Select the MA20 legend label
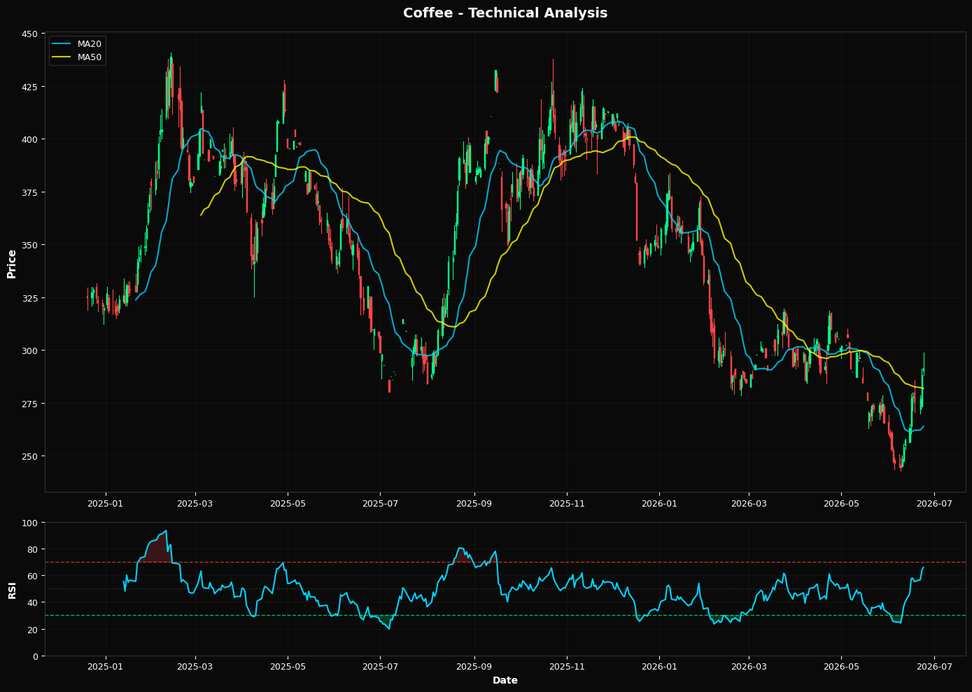 [x=89, y=44]
